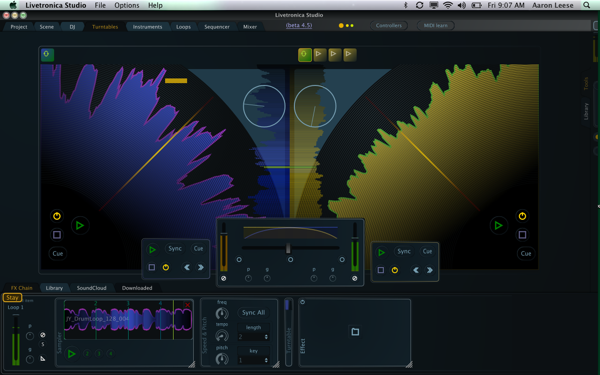Click the crossfader handle in the mixer

288,248
